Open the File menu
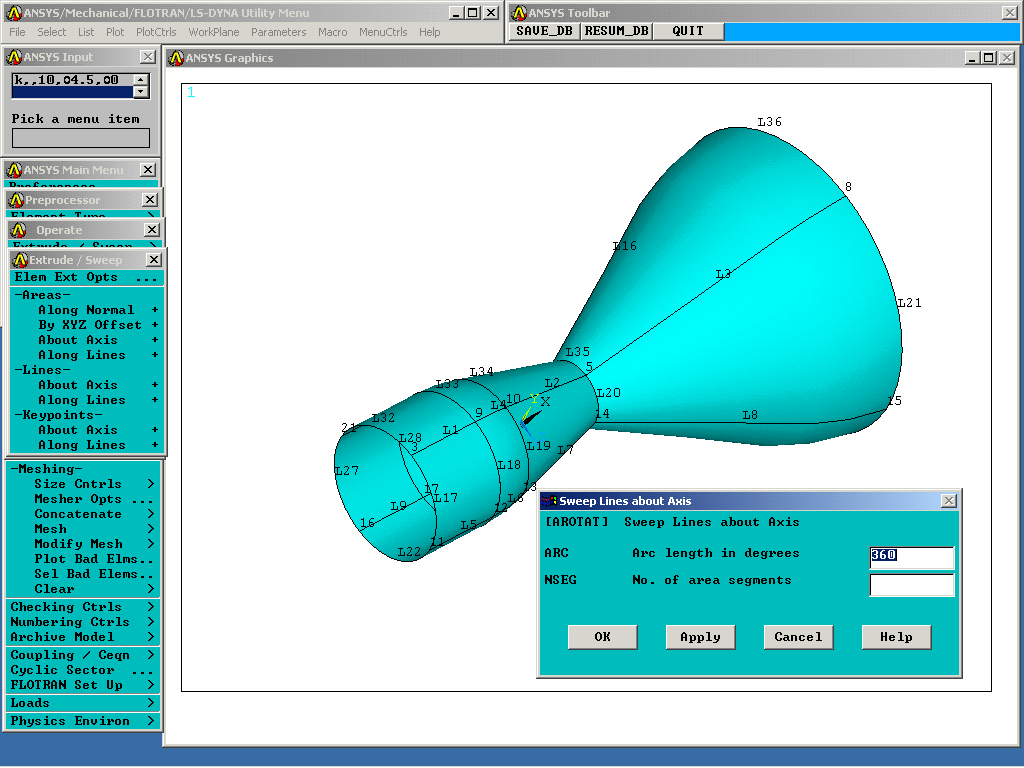1024x768 pixels. pyautogui.click(x=17, y=32)
